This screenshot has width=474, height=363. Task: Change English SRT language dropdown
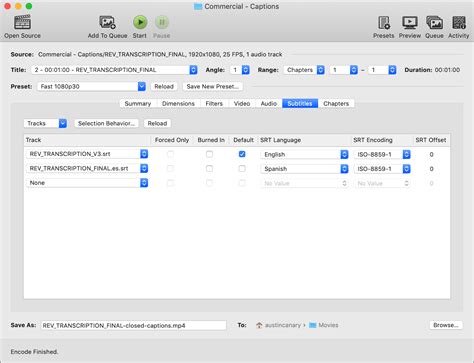pos(304,154)
